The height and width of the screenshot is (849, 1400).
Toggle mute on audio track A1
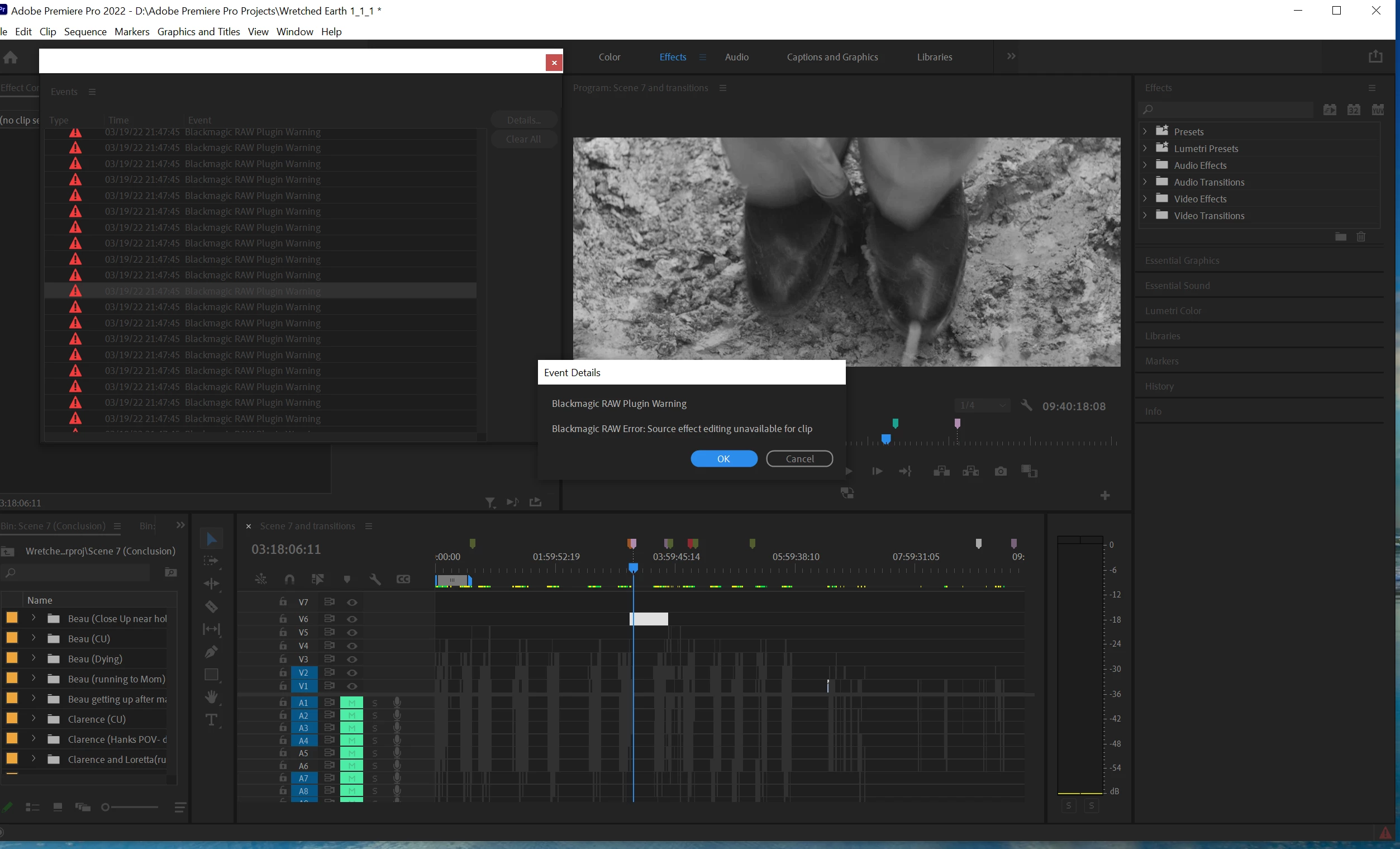[351, 703]
